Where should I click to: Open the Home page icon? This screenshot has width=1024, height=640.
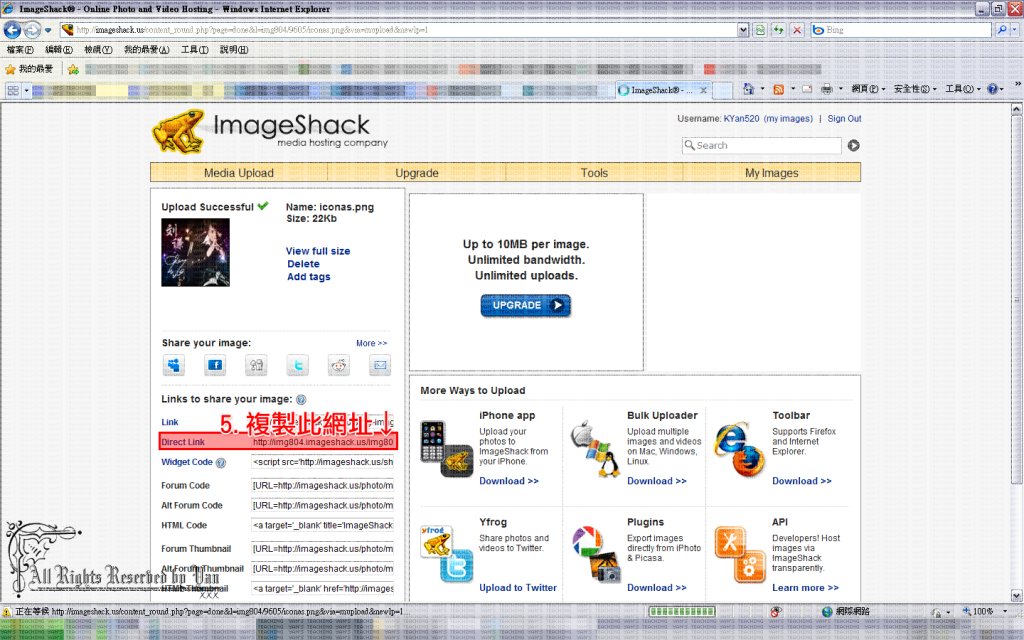tap(748, 89)
